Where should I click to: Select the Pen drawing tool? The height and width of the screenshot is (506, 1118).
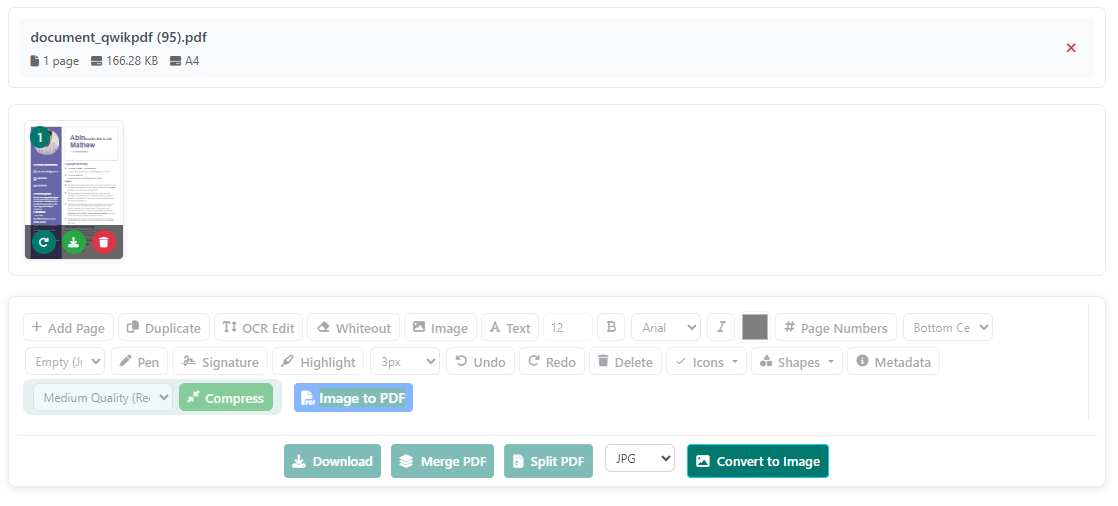[x=139, y=361]
